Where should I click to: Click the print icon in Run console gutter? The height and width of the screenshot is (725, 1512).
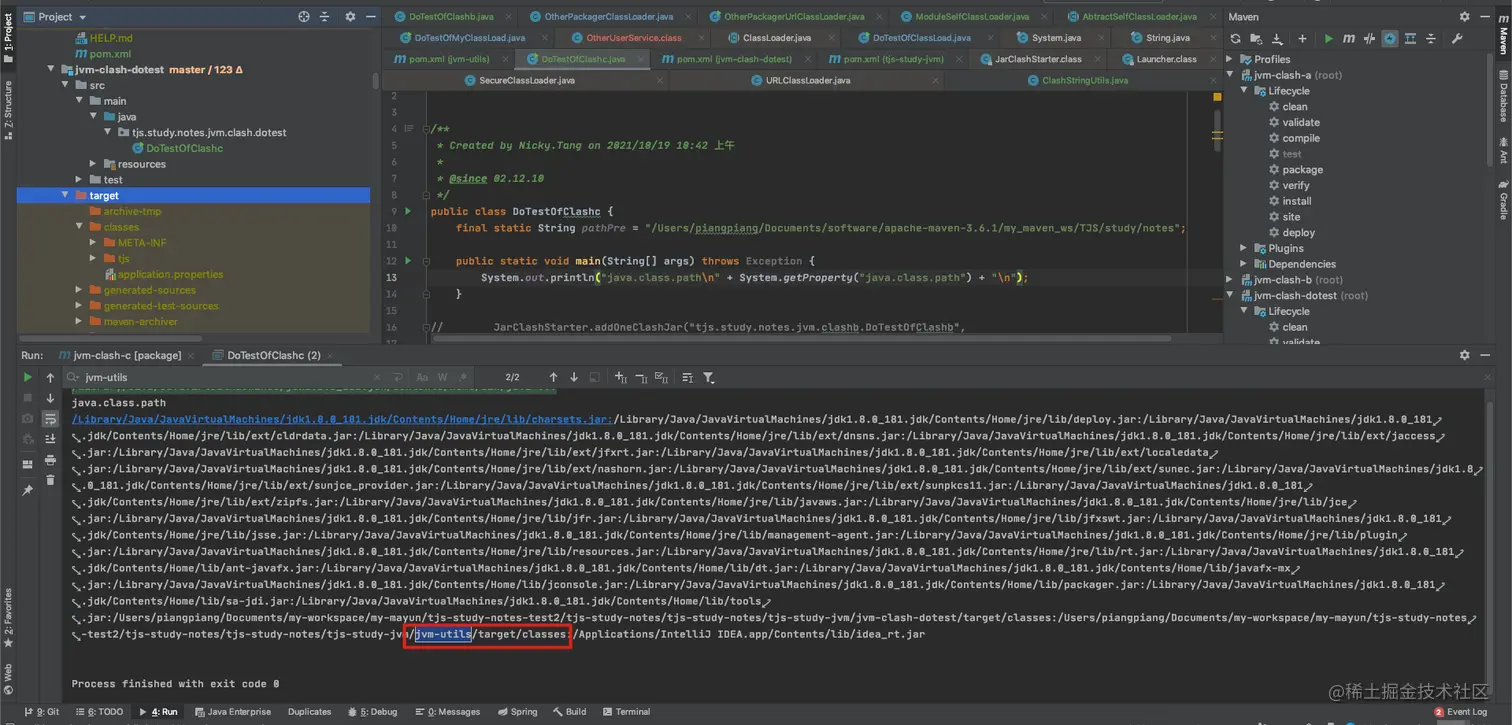[50, 460]
